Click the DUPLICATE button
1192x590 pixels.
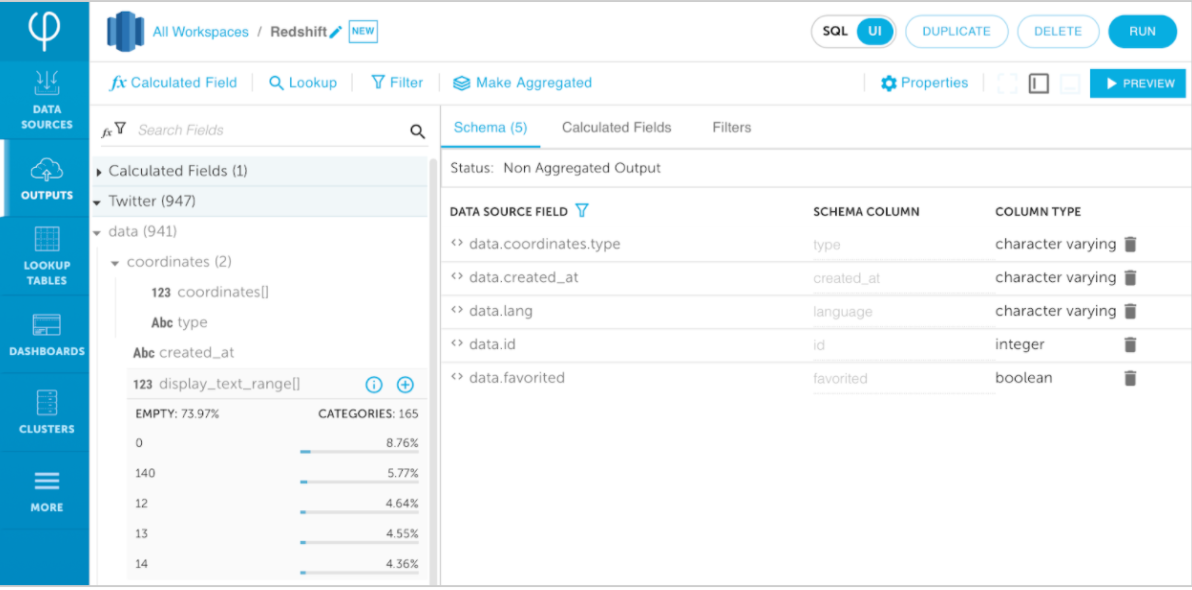tap(955, 31)
